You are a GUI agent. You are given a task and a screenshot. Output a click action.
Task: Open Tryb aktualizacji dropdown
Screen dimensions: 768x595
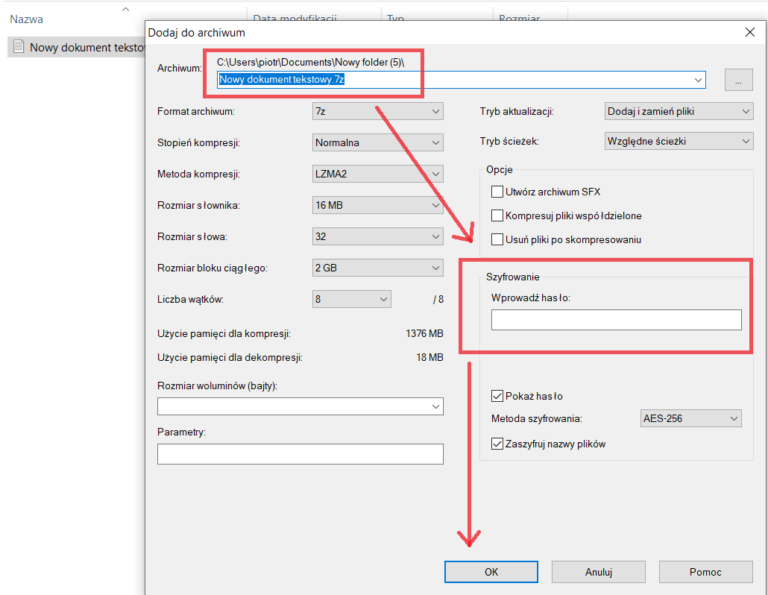click(x=679, y=111)
